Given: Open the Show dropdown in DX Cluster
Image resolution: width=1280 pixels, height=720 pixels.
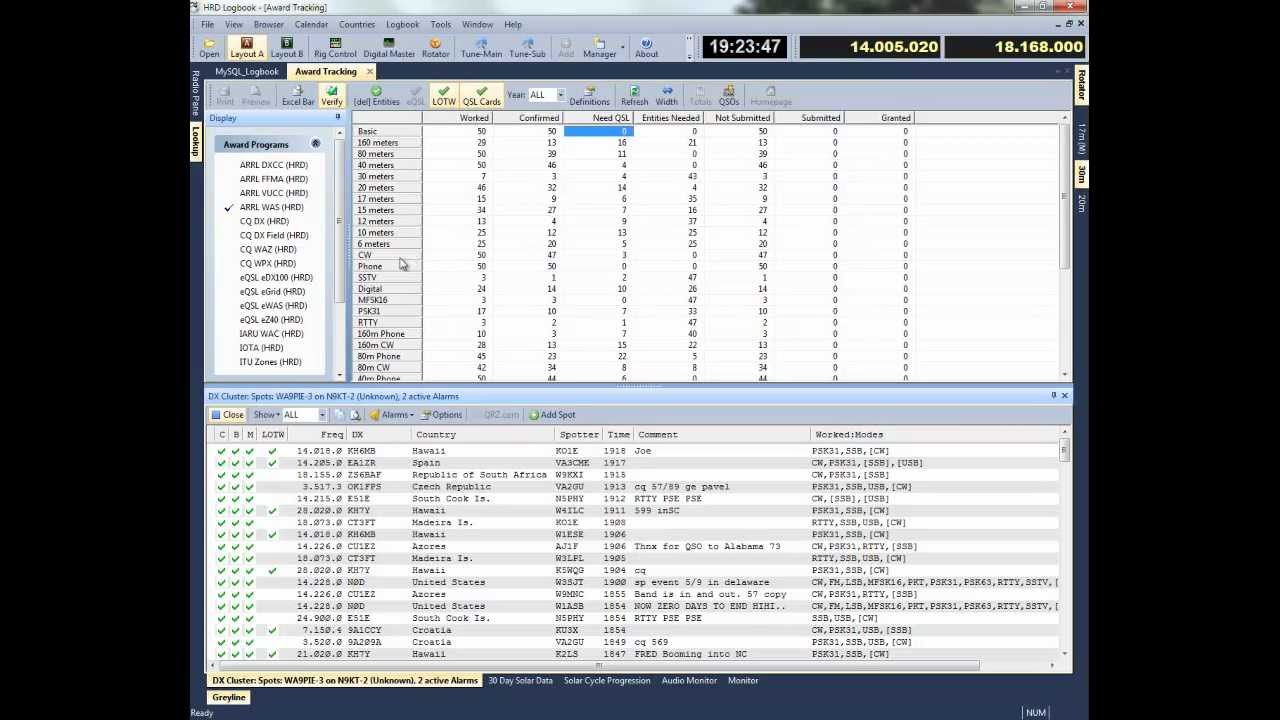Looking at the screenshot, I should coord(266,415).
